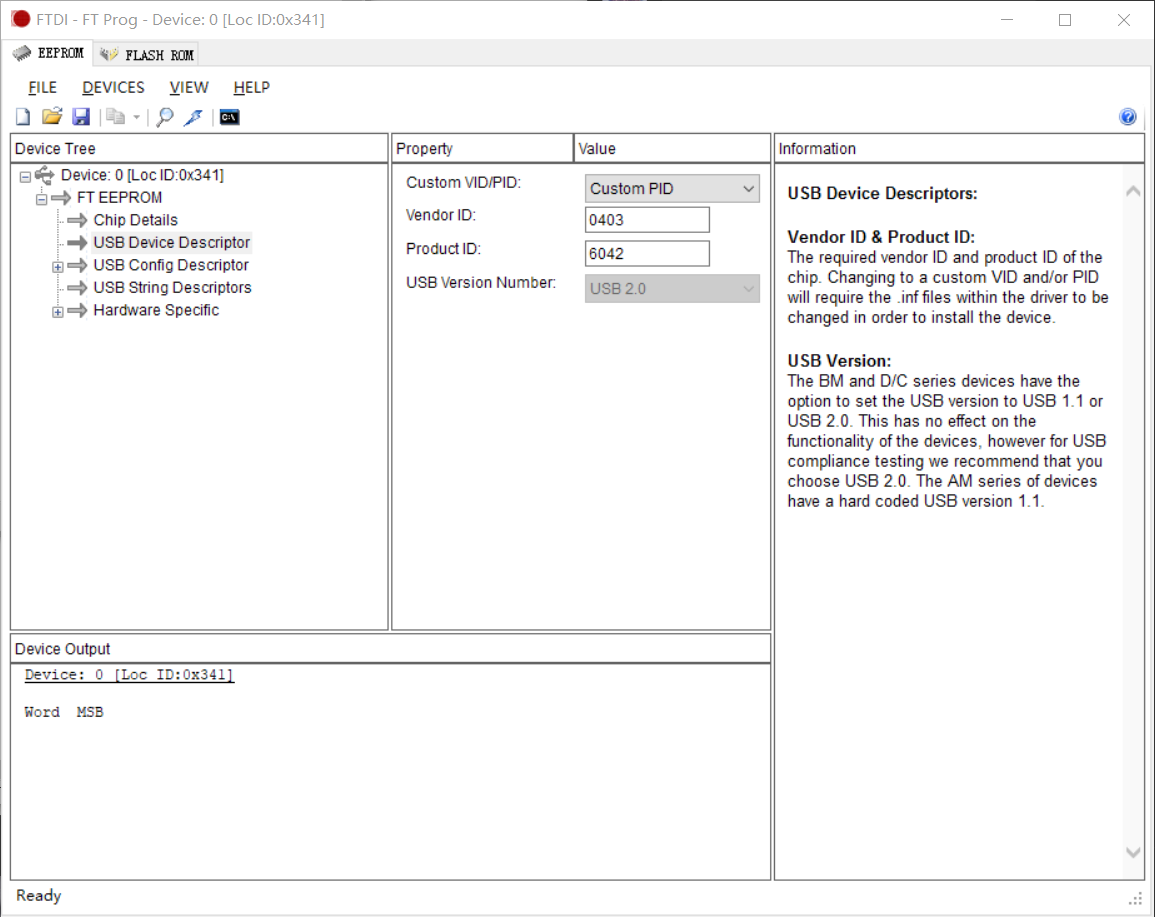
Task: Click the blue Help icon
Action: point(1128,117)
